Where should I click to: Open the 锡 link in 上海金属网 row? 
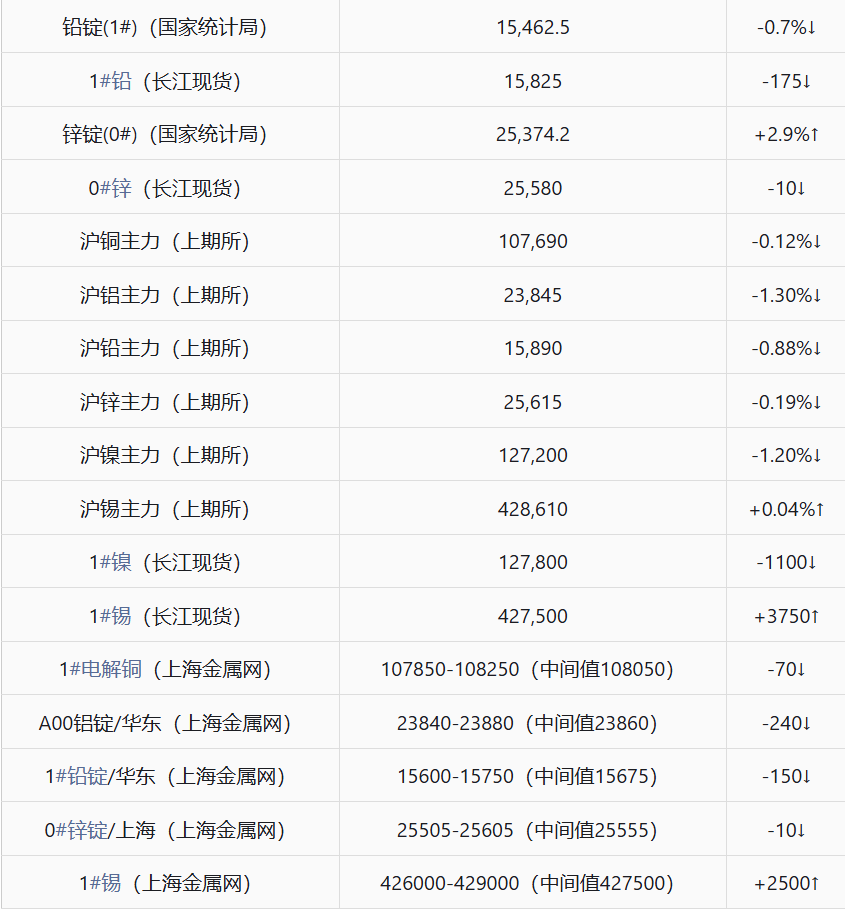pos(111,883)
